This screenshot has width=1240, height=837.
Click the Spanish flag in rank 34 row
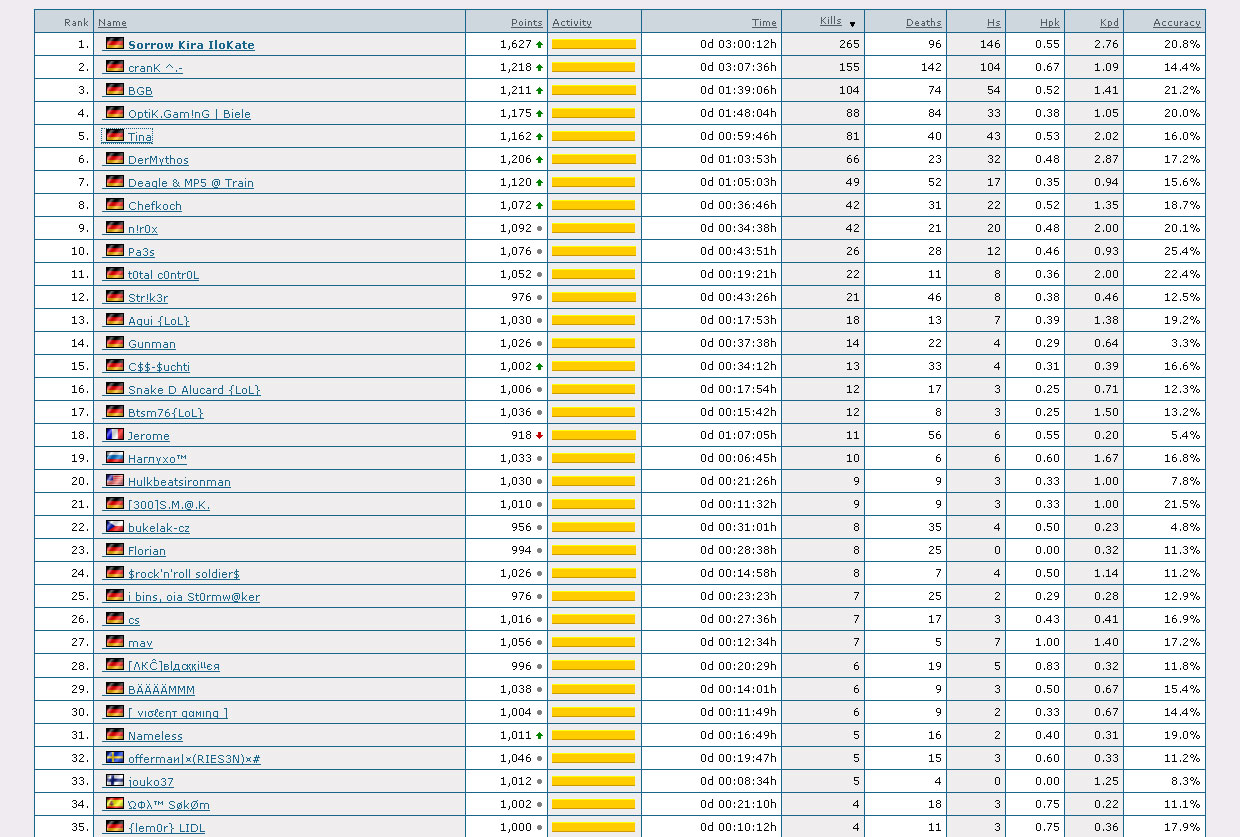pyautogui.click(x=114, y=804)
